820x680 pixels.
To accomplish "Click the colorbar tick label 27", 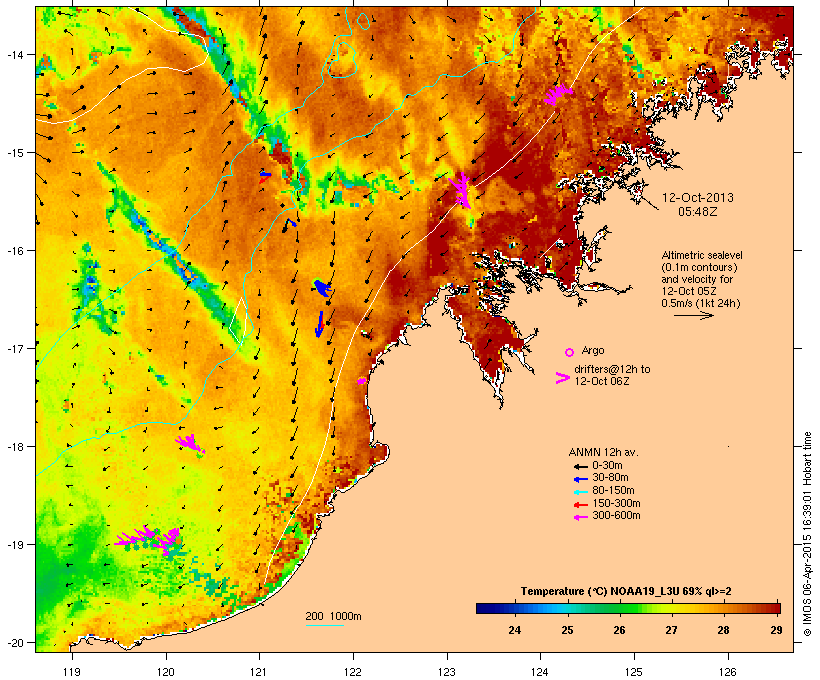I will coord(671,630).
